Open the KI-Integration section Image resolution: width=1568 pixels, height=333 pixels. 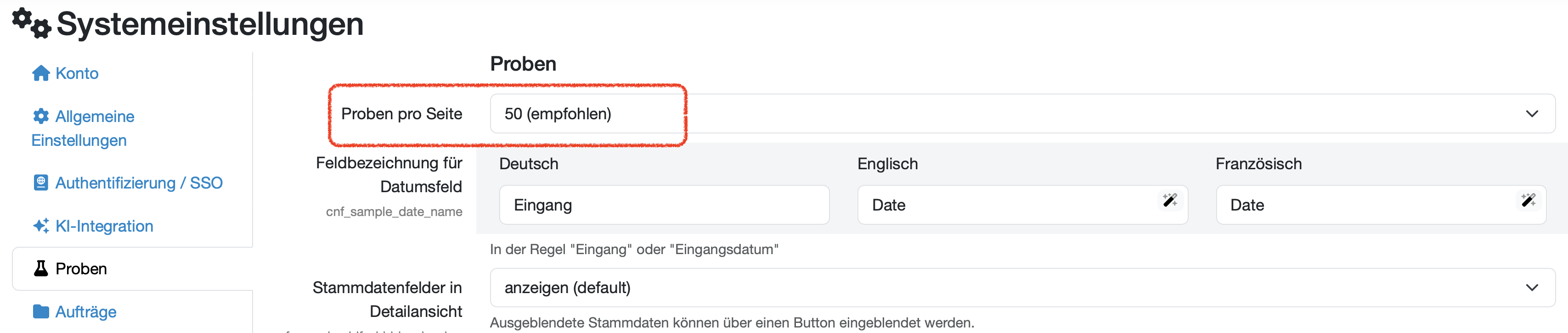pos(104,226)
